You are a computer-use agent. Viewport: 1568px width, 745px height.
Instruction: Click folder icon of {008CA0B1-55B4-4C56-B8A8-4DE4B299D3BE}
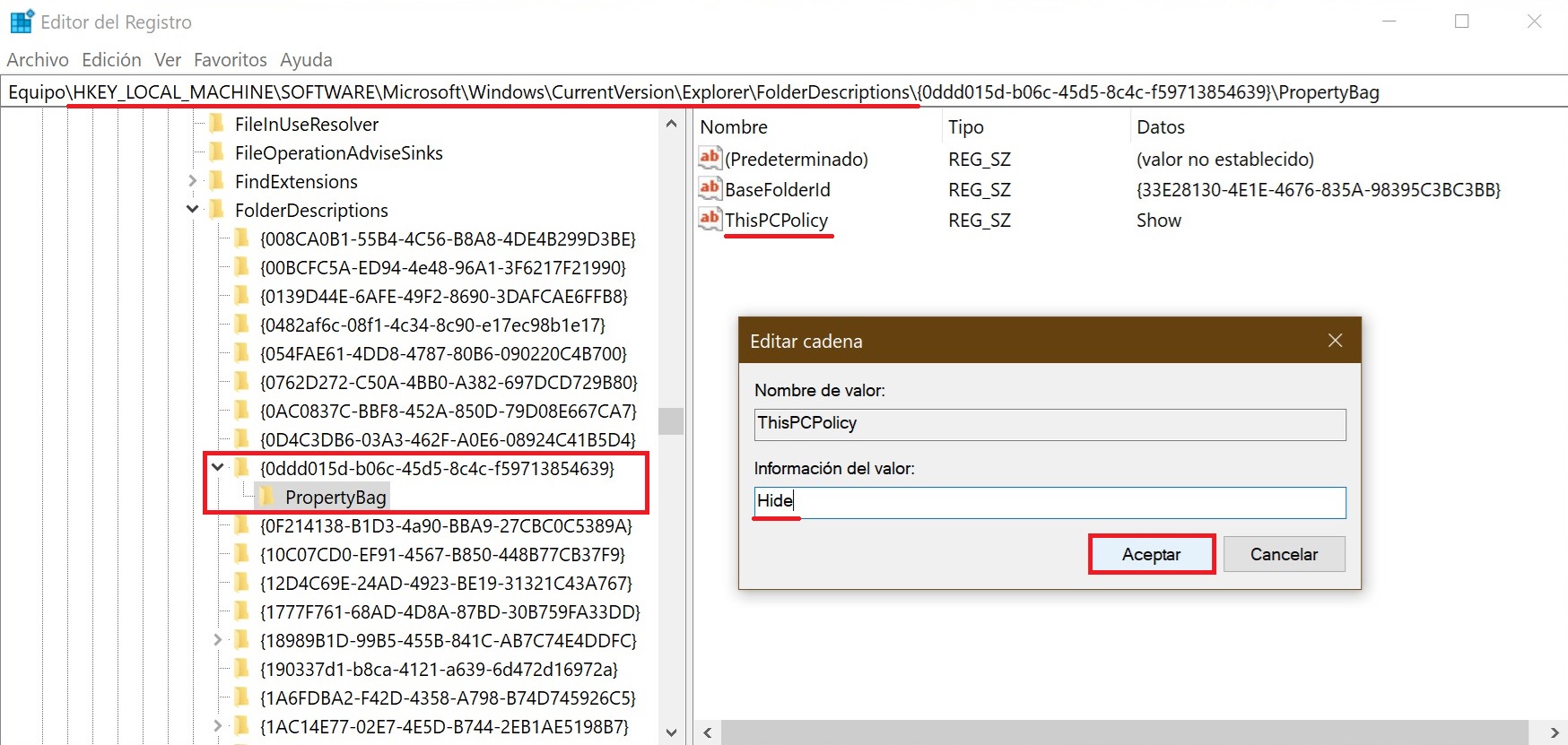241,238
